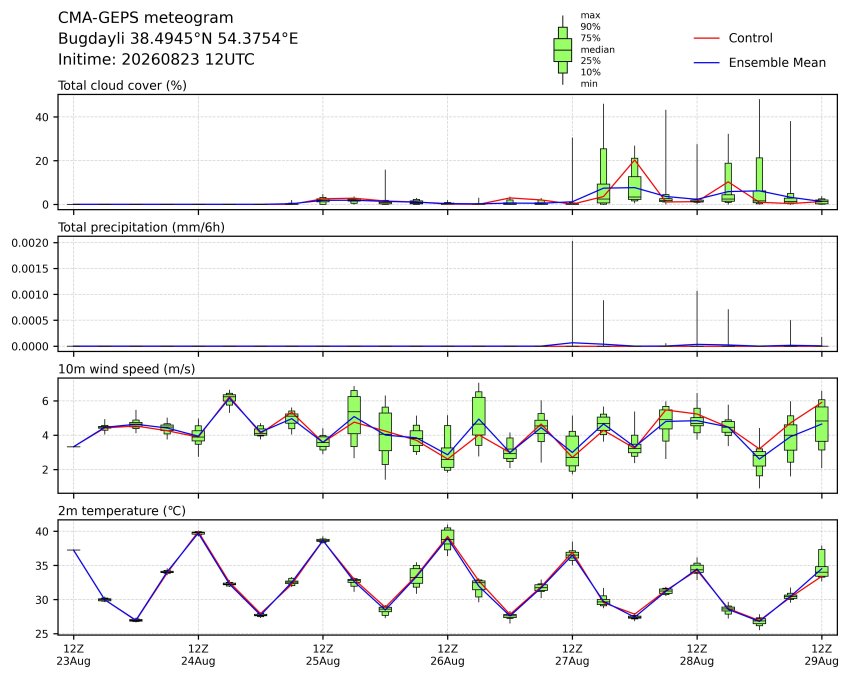Click the '2' wind speed axis tick label

tap(46, 470)
